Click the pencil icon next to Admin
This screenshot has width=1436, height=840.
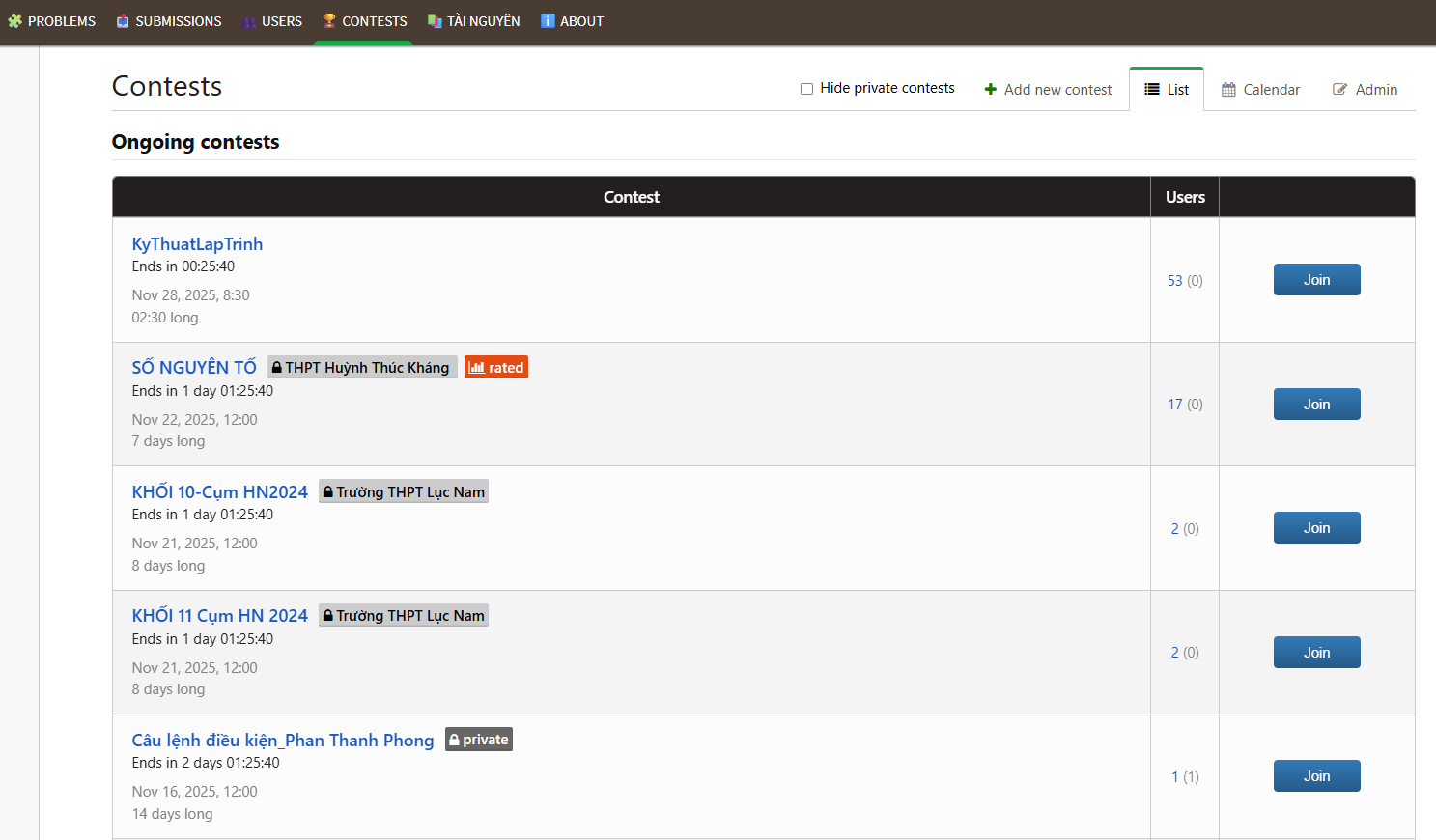[x=1341, y=89]
